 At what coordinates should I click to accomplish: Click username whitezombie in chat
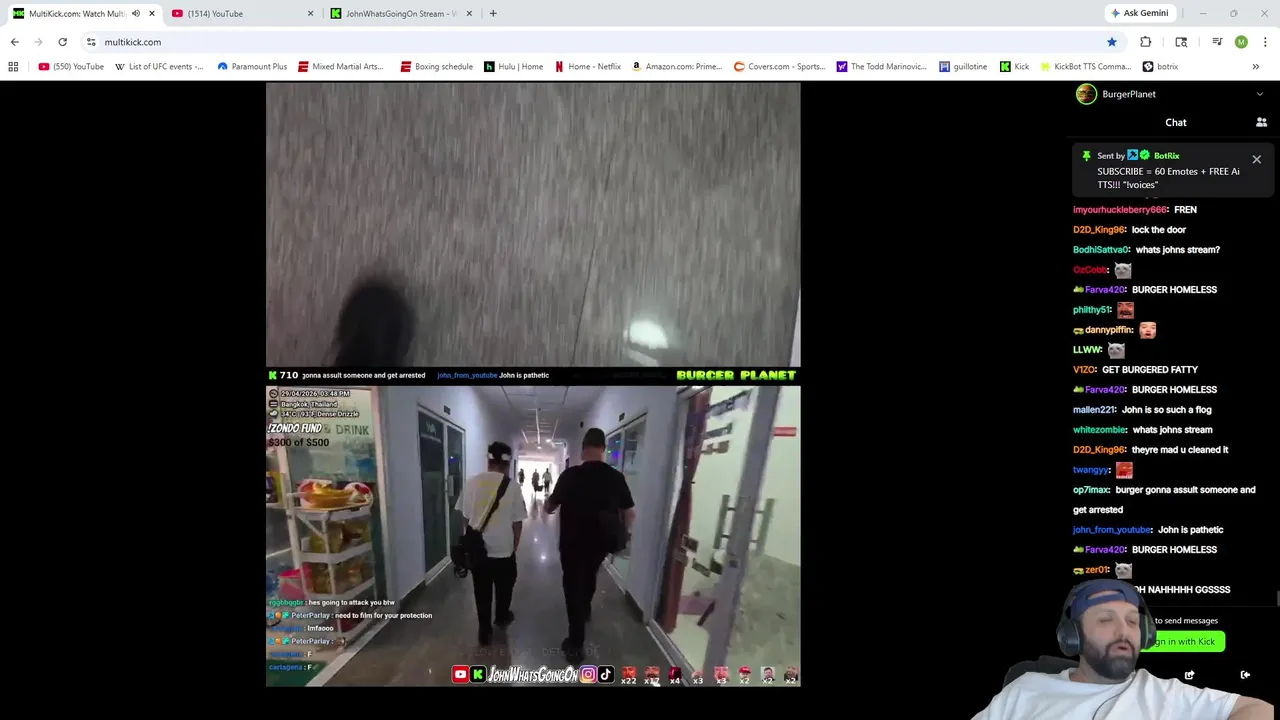(x=1099, y=430)
